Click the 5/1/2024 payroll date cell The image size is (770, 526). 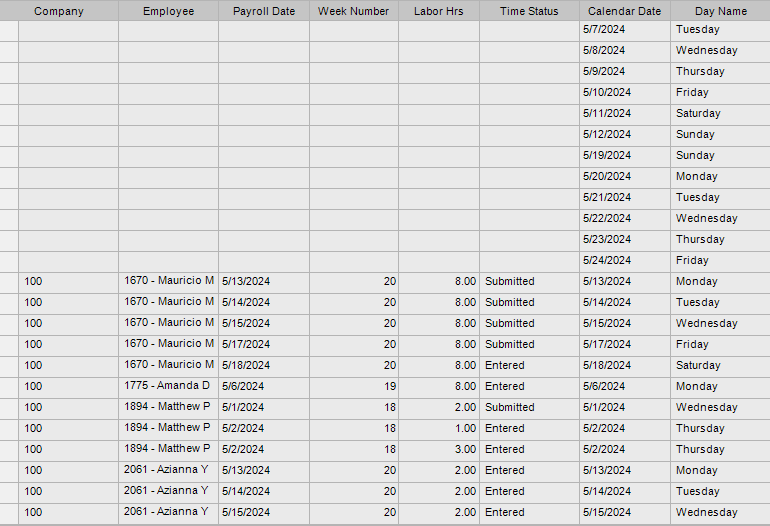(264, 408)
